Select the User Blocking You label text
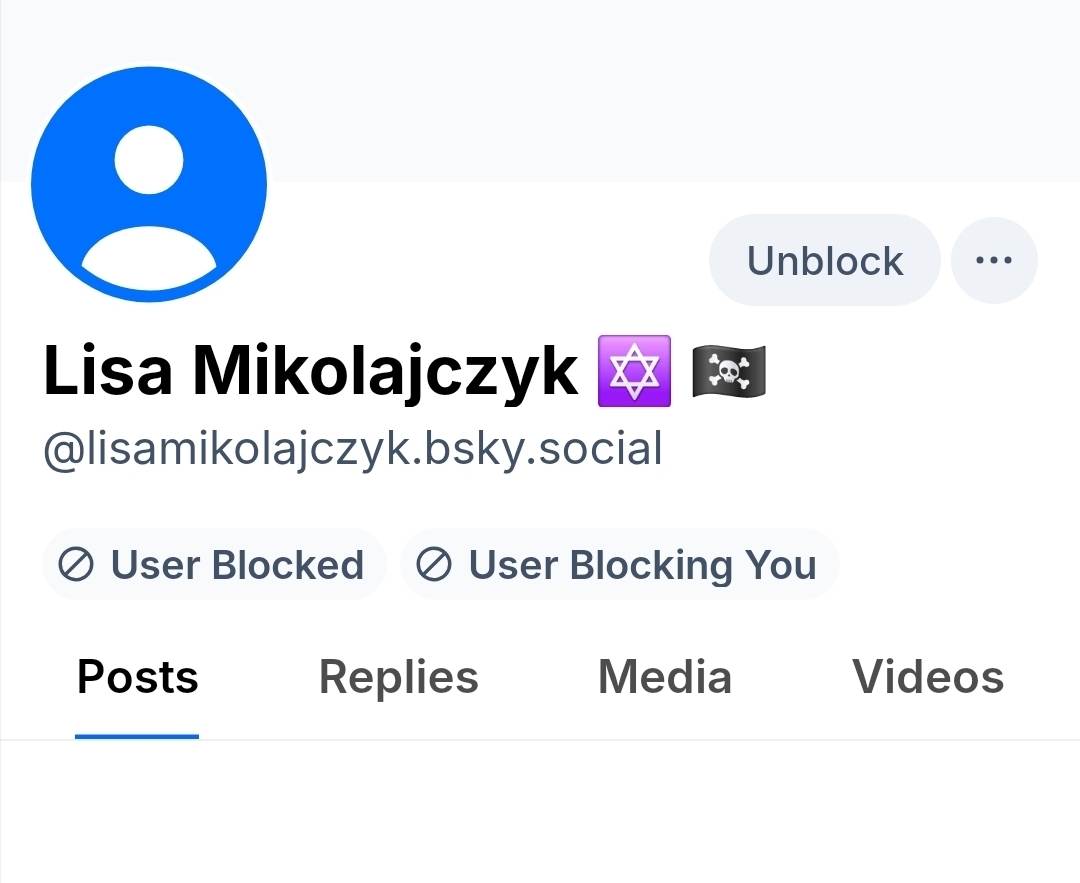1080x883 pixels. pos(642,565)
